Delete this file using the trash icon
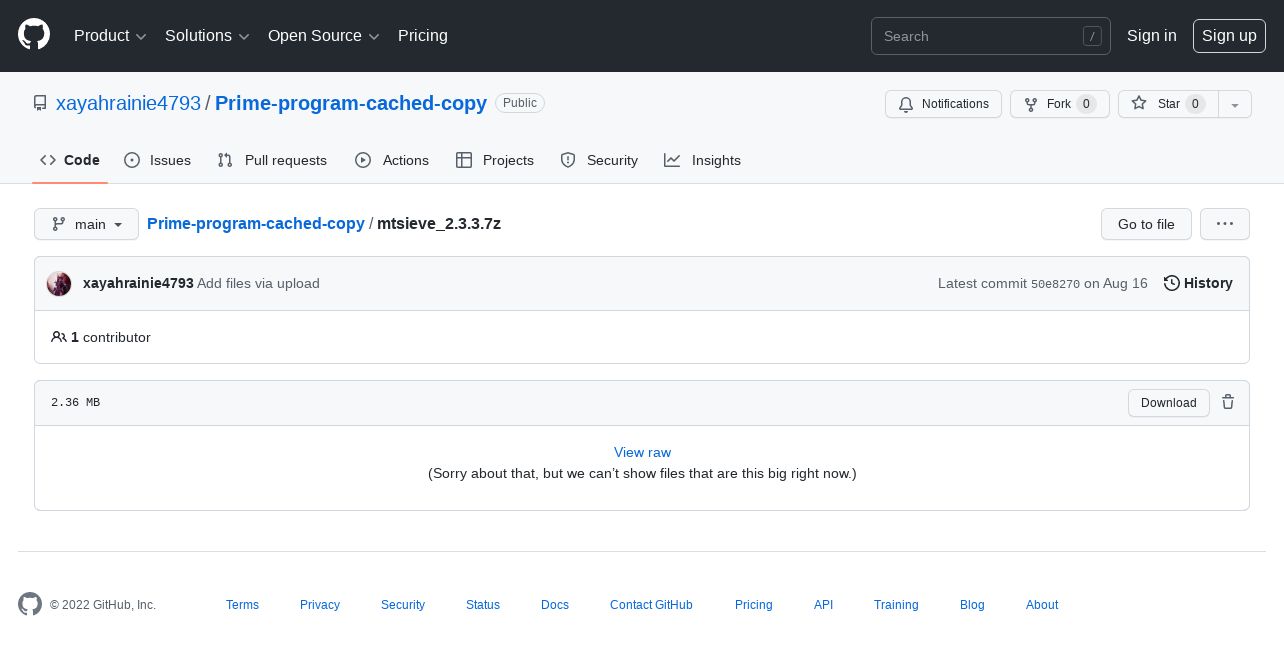The image size is (1284, 666). click(1228, 402)
